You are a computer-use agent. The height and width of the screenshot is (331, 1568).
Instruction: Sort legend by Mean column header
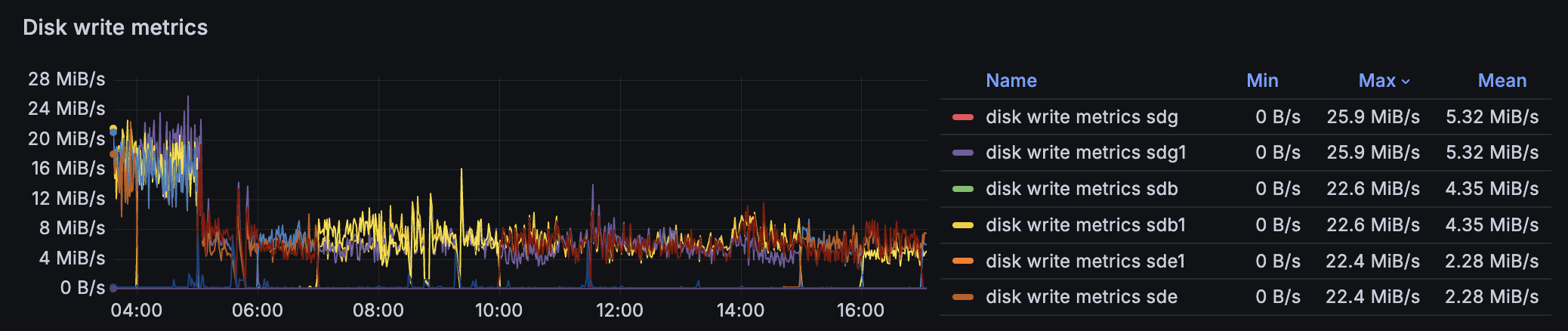(1502, 81)
